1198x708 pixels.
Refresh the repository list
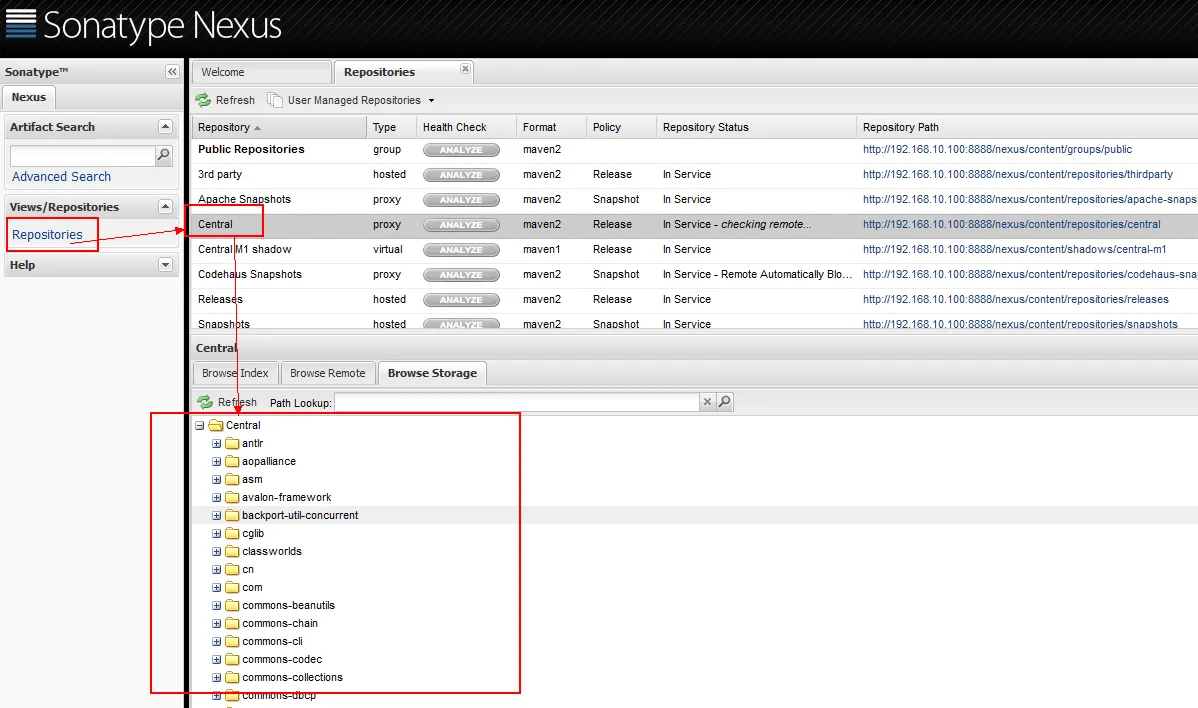click(225, 100)
